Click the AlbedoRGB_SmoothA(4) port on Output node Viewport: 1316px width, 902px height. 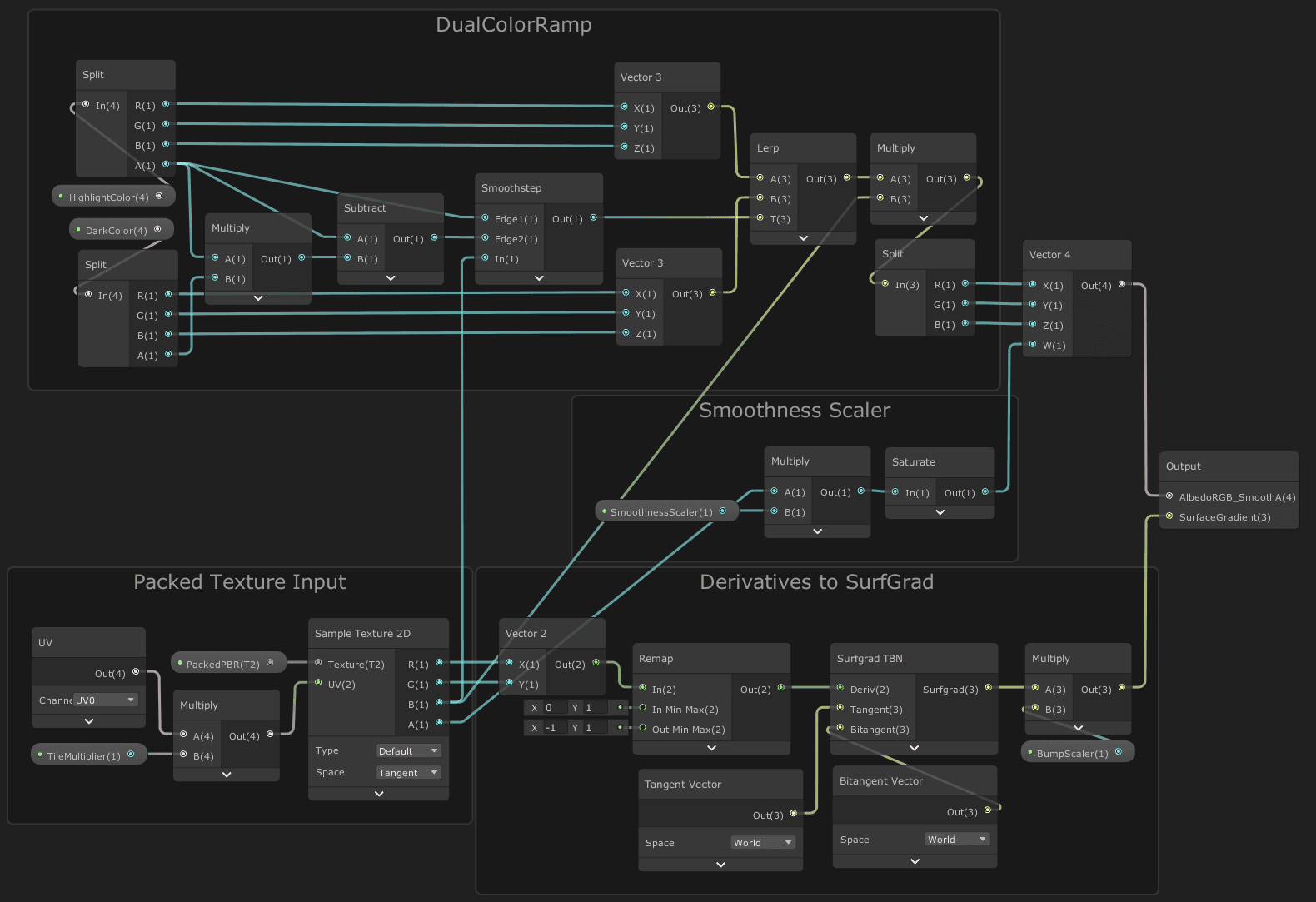click(1169, 496)
